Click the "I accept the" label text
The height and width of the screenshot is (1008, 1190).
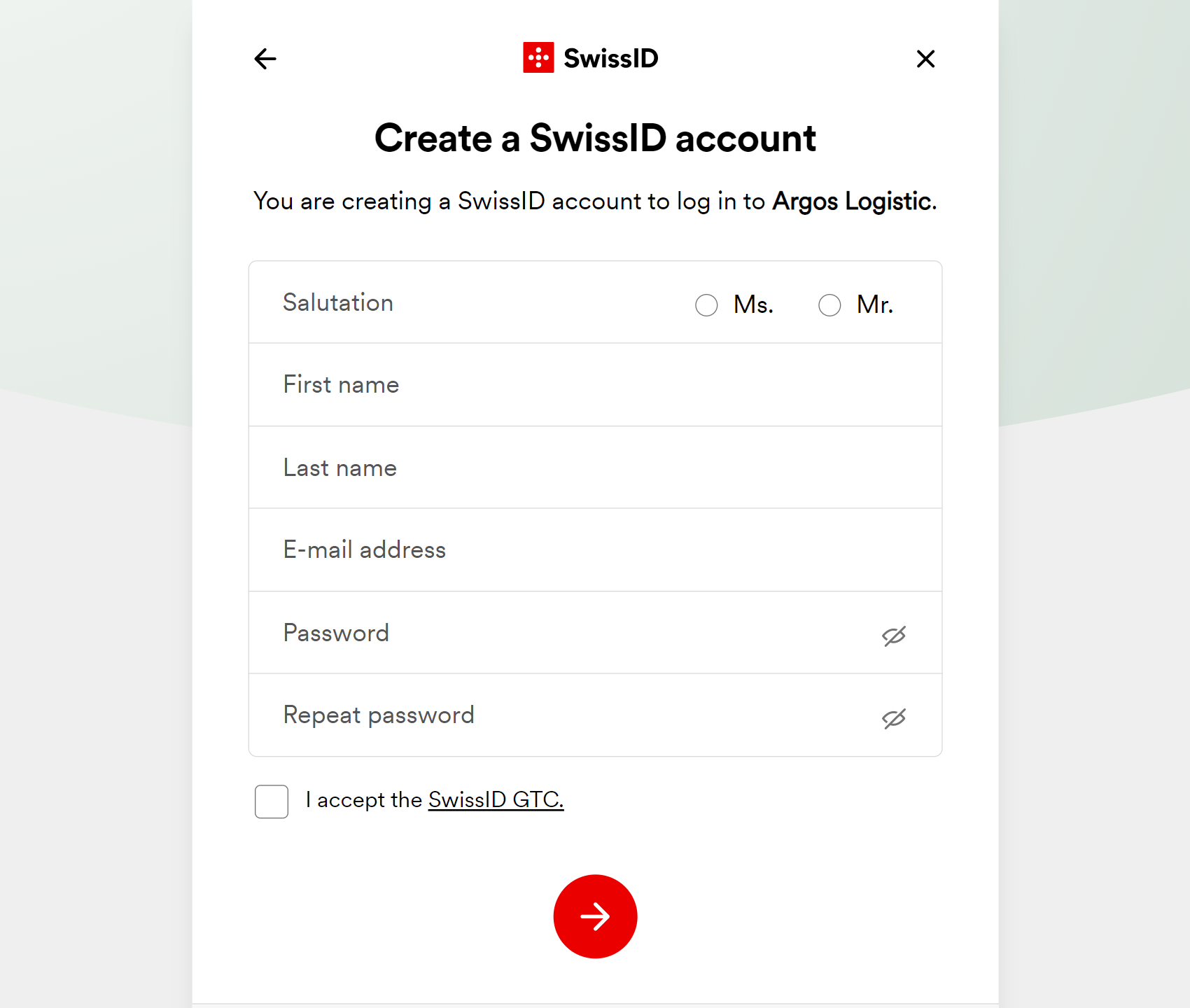(x=364, y=799)
